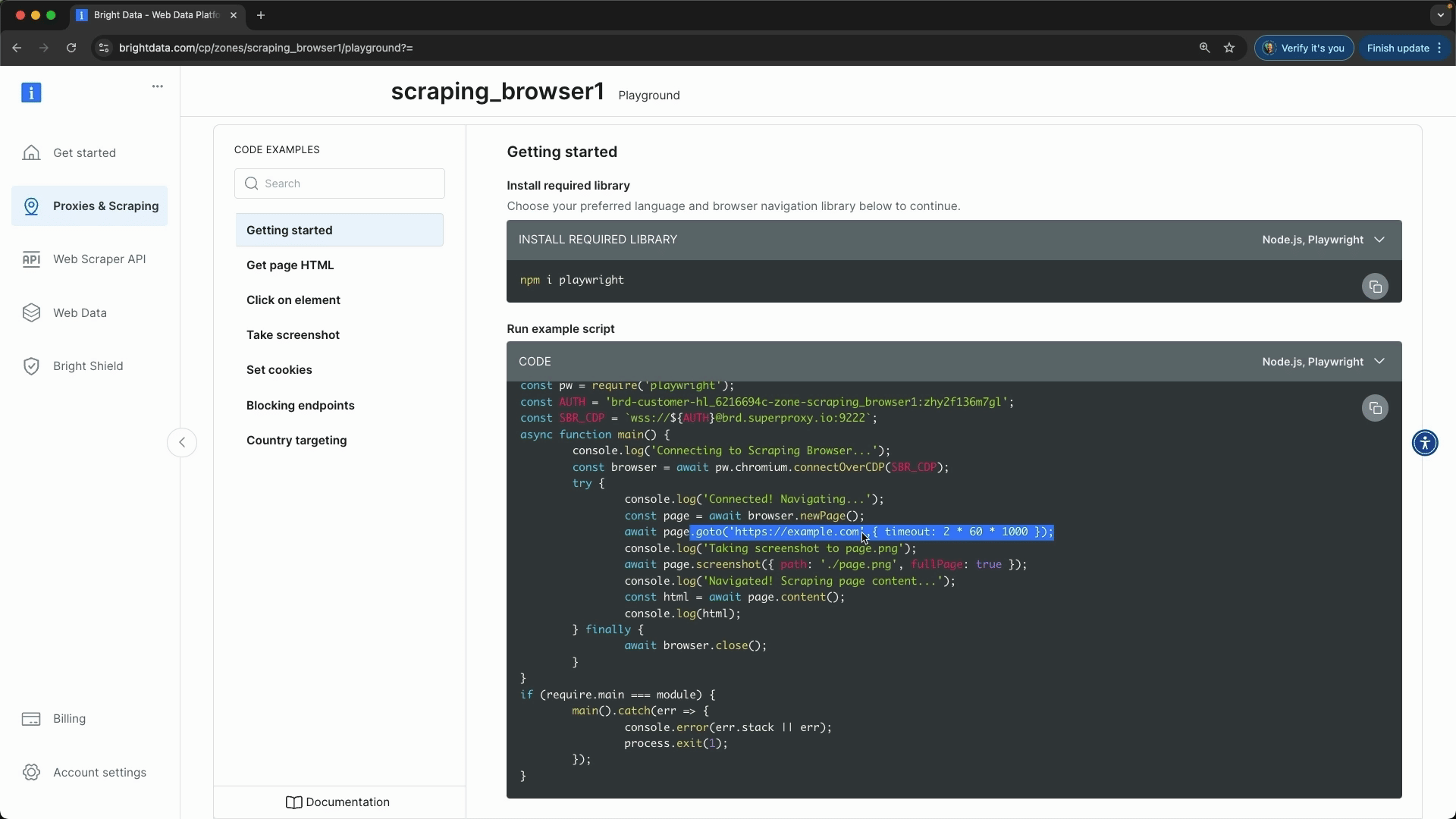Viewport: 1456px width, 819px height.
Task: Expand the code language dropdown
Action: [1324, 362]
